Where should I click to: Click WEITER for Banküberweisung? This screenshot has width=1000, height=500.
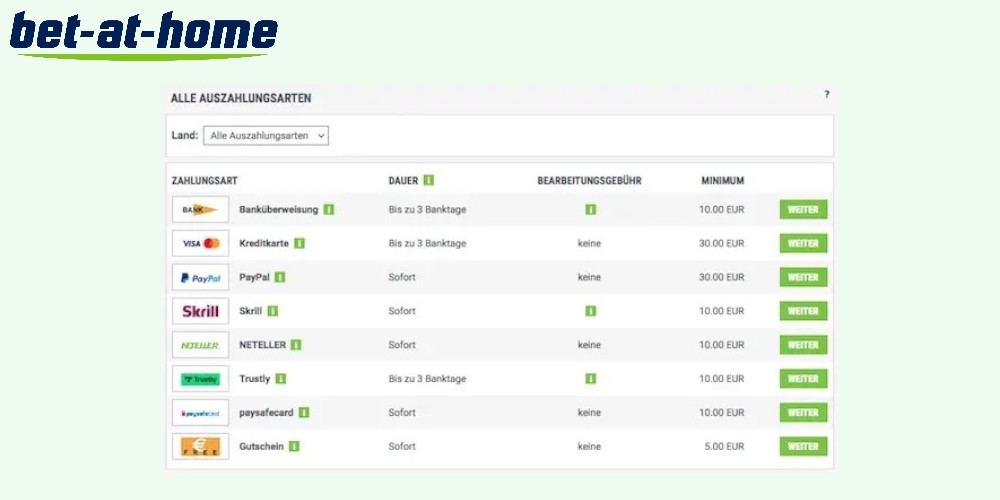[803, 210]
